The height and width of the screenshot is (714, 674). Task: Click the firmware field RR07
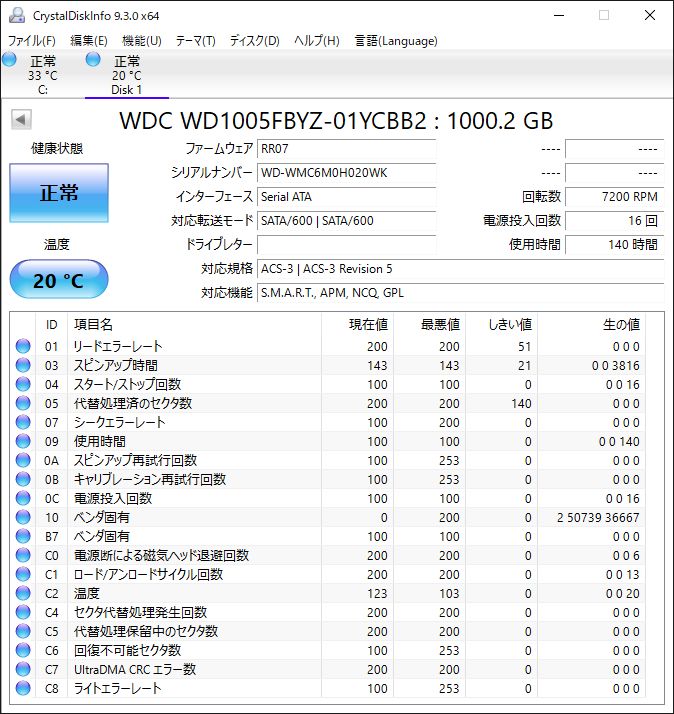(x=347, y=149)
